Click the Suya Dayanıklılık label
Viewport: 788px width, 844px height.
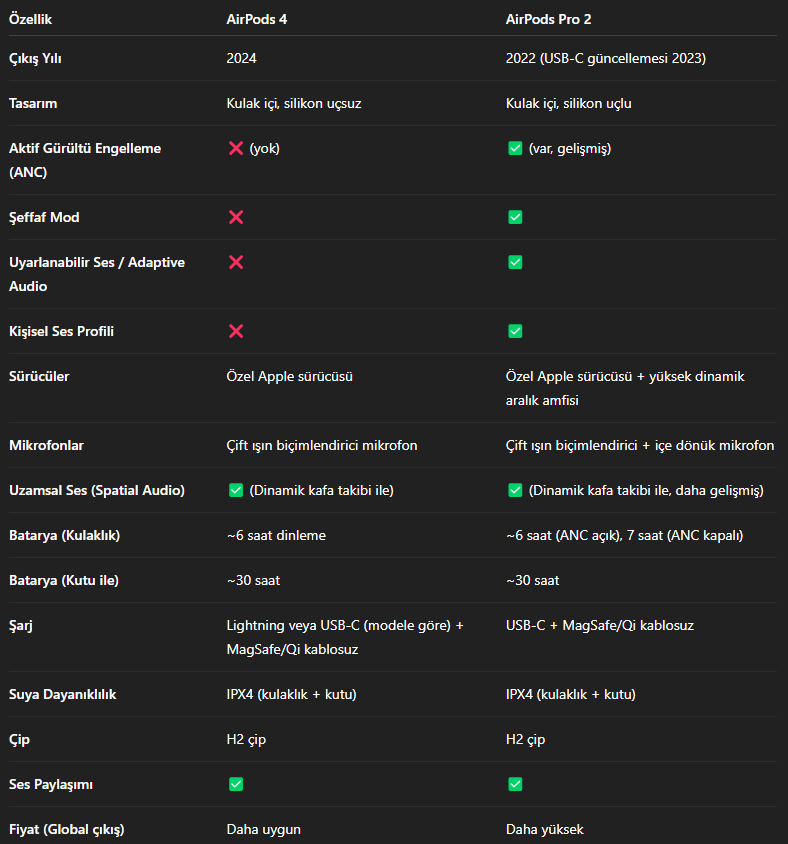(x=62, y=694)
